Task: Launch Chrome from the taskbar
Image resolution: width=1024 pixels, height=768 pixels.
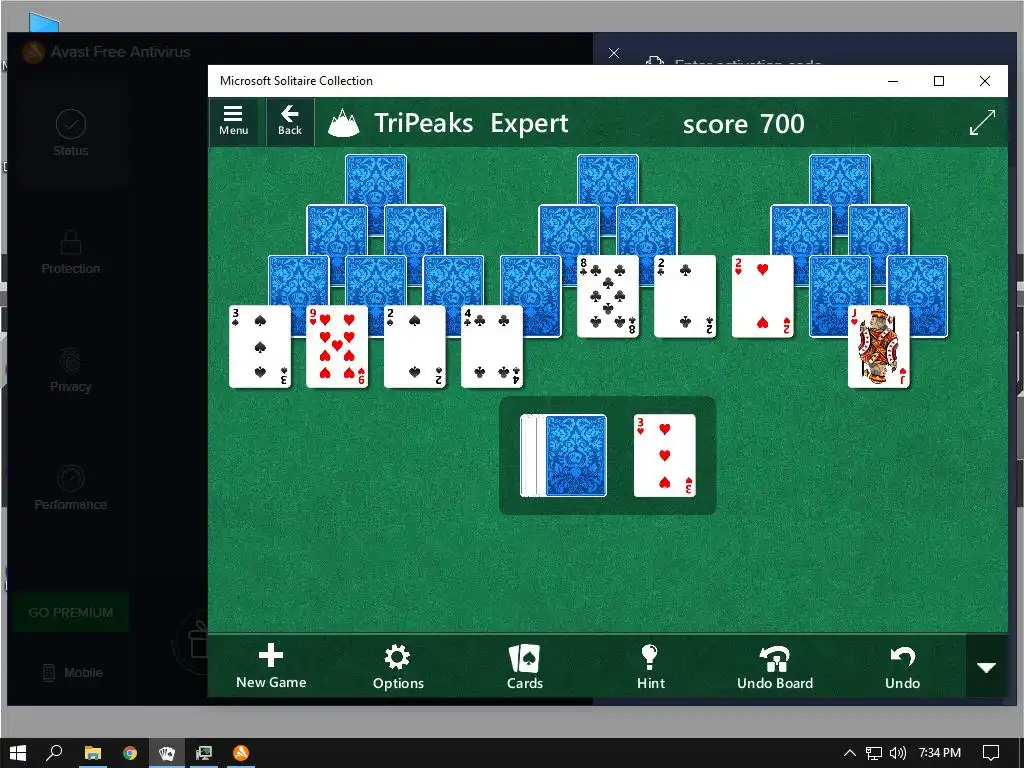Action: [x=130, y=753]
